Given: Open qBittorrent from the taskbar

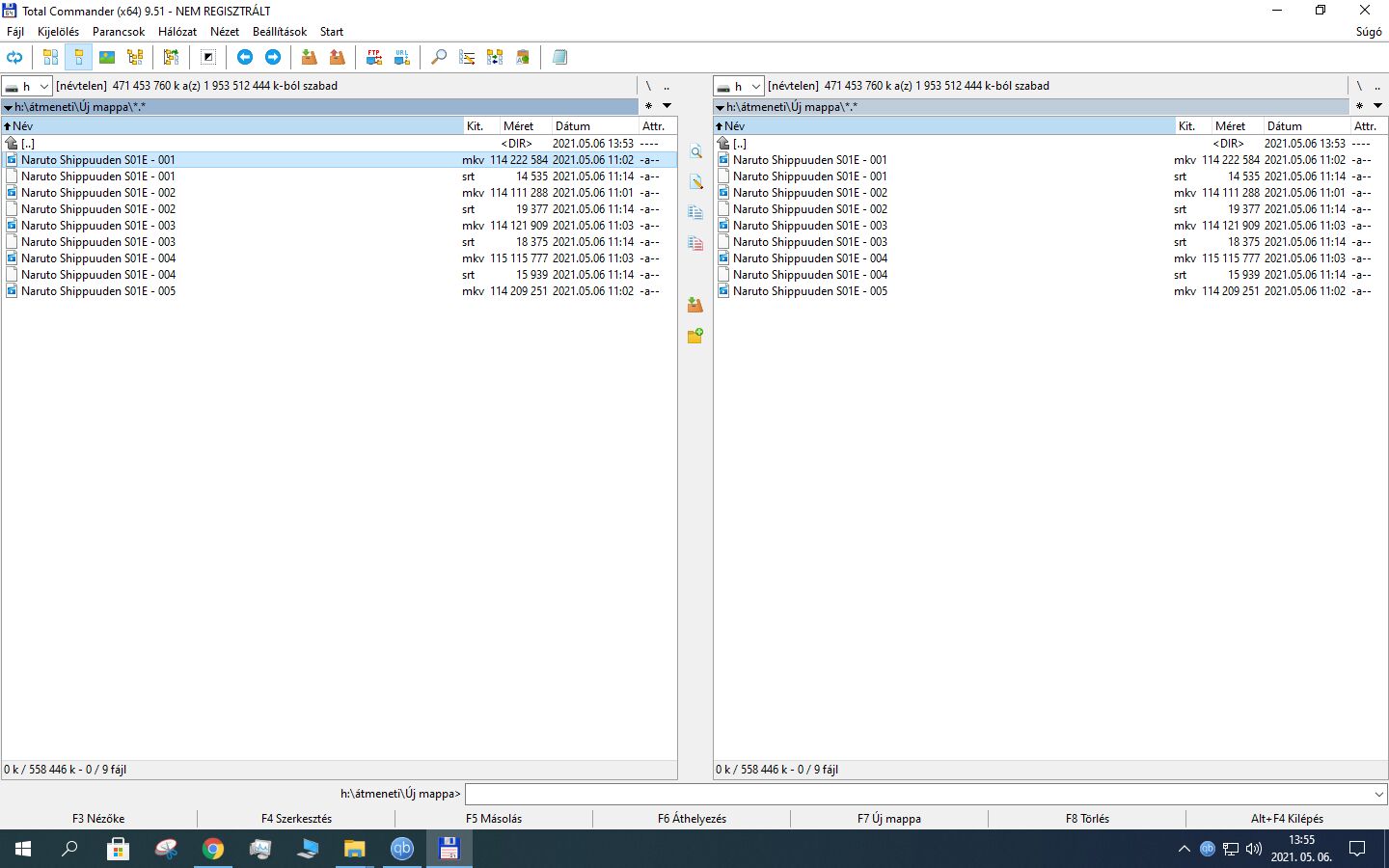Looking at the screenshot, I should coord(402,849).
